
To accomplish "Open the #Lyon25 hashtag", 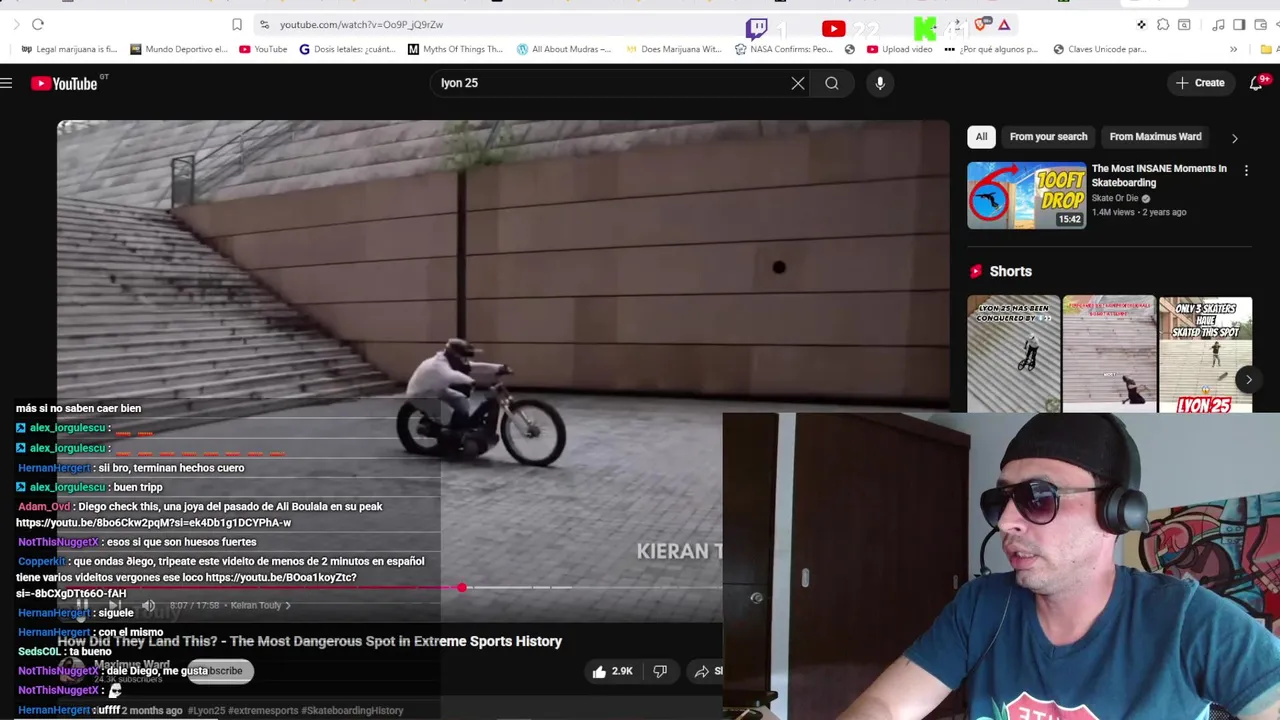I will pyautogui.click(x=206, y=711).
